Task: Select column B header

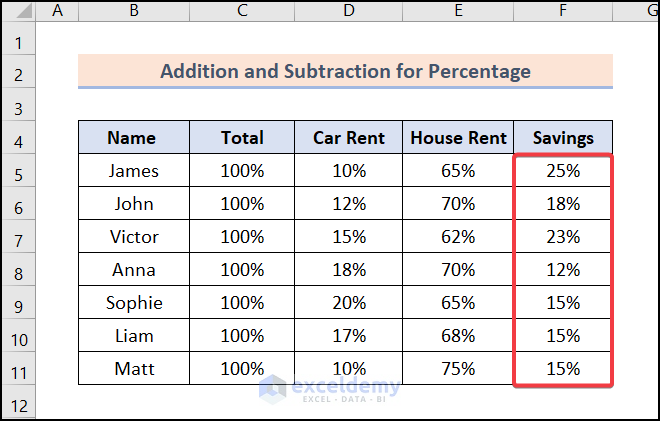Action: point(133,11)
